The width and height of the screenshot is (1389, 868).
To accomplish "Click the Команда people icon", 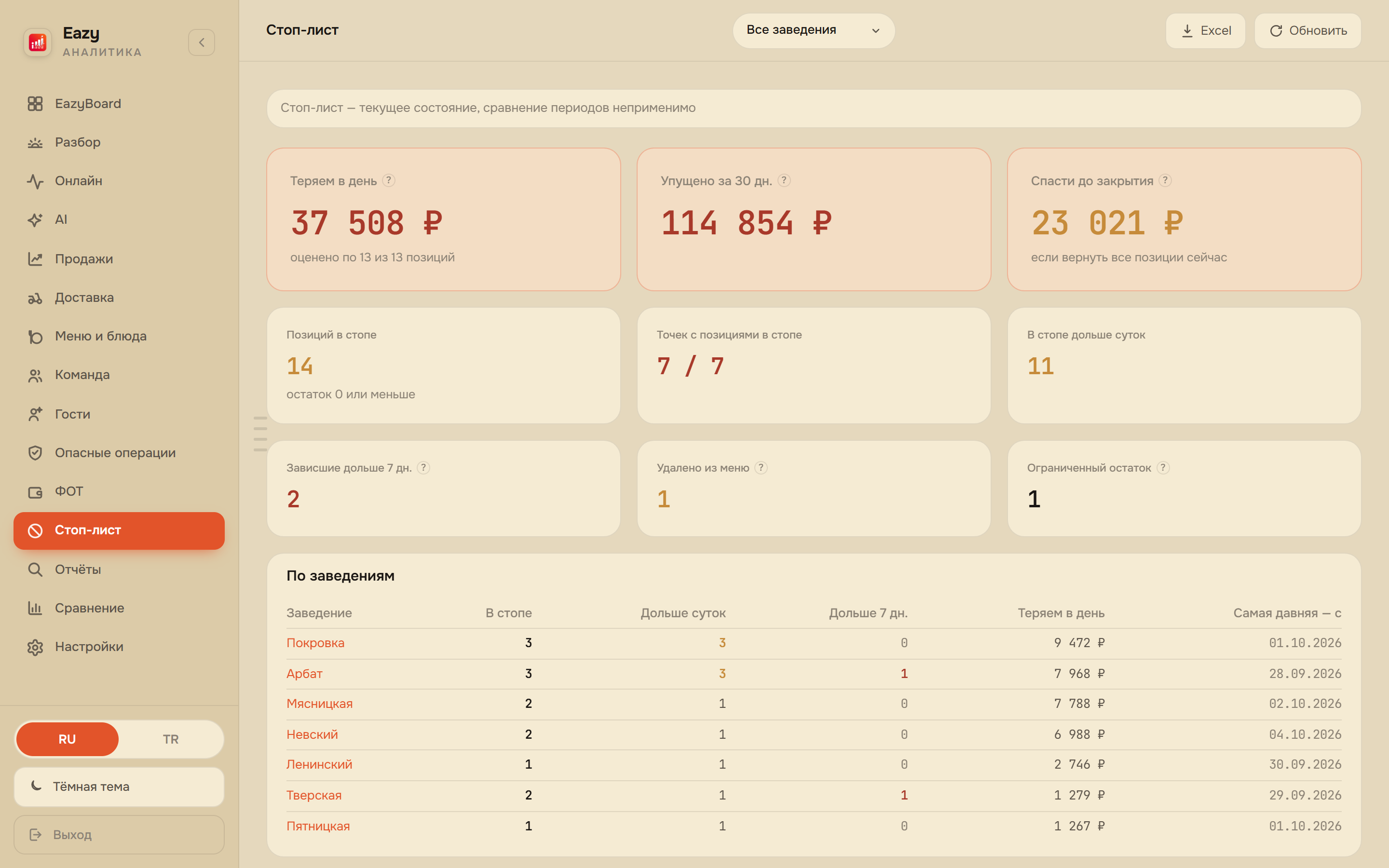I will coord(35,375).
